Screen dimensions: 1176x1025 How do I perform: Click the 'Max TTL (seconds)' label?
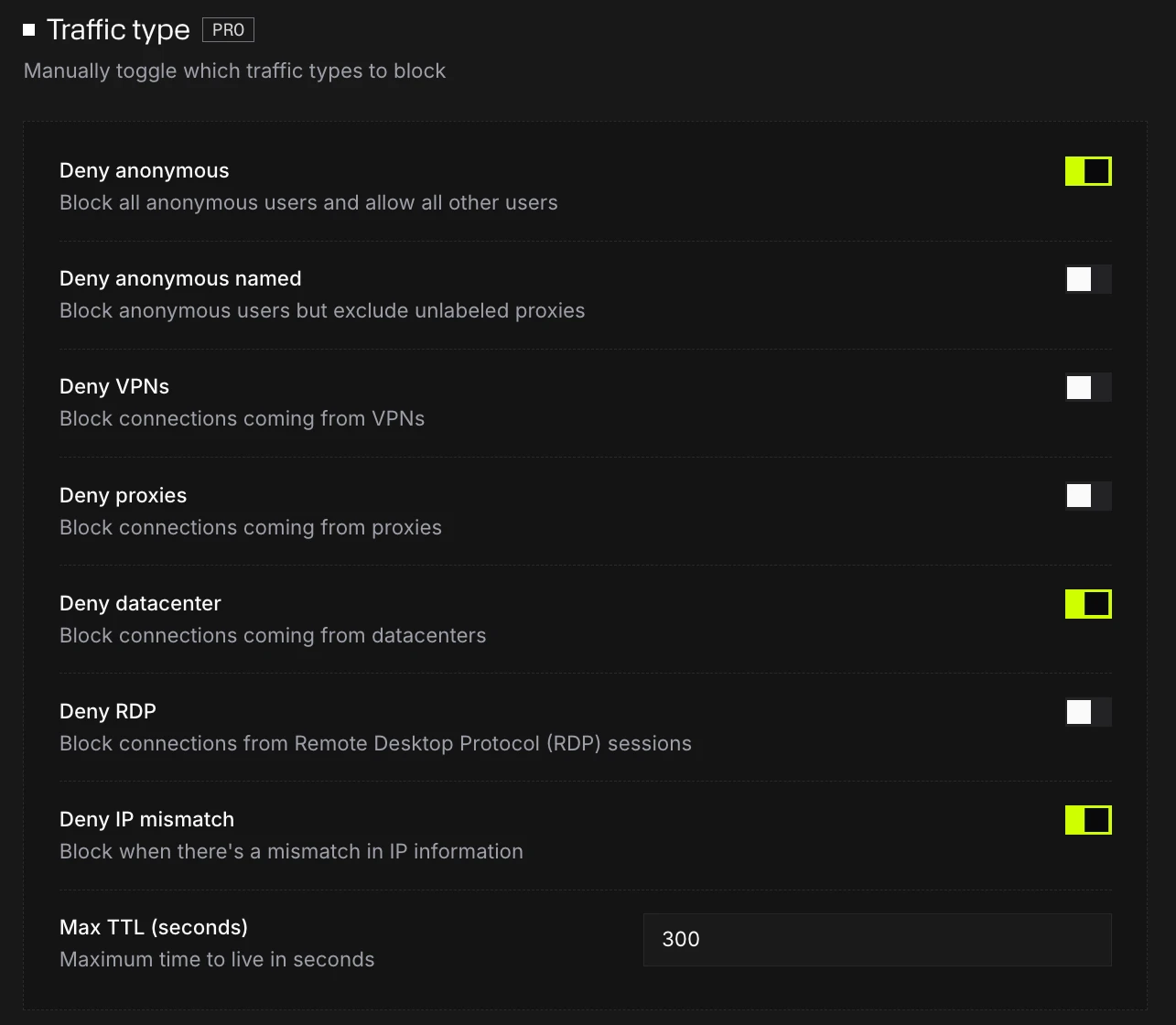[154, 928]
